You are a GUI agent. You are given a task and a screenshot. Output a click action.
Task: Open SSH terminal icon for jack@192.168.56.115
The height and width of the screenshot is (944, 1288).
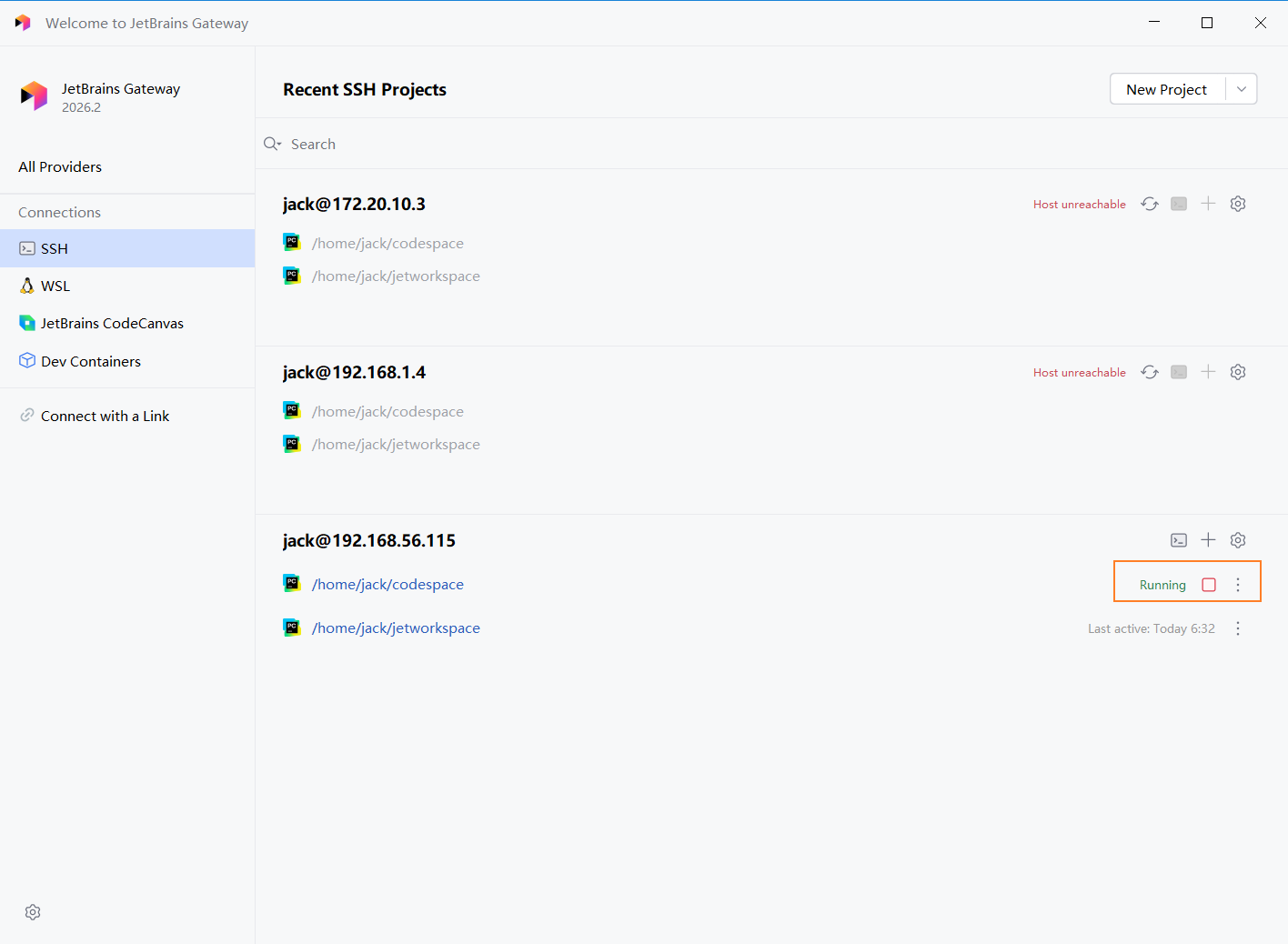pyautogui.click(x=1179, y=540)
